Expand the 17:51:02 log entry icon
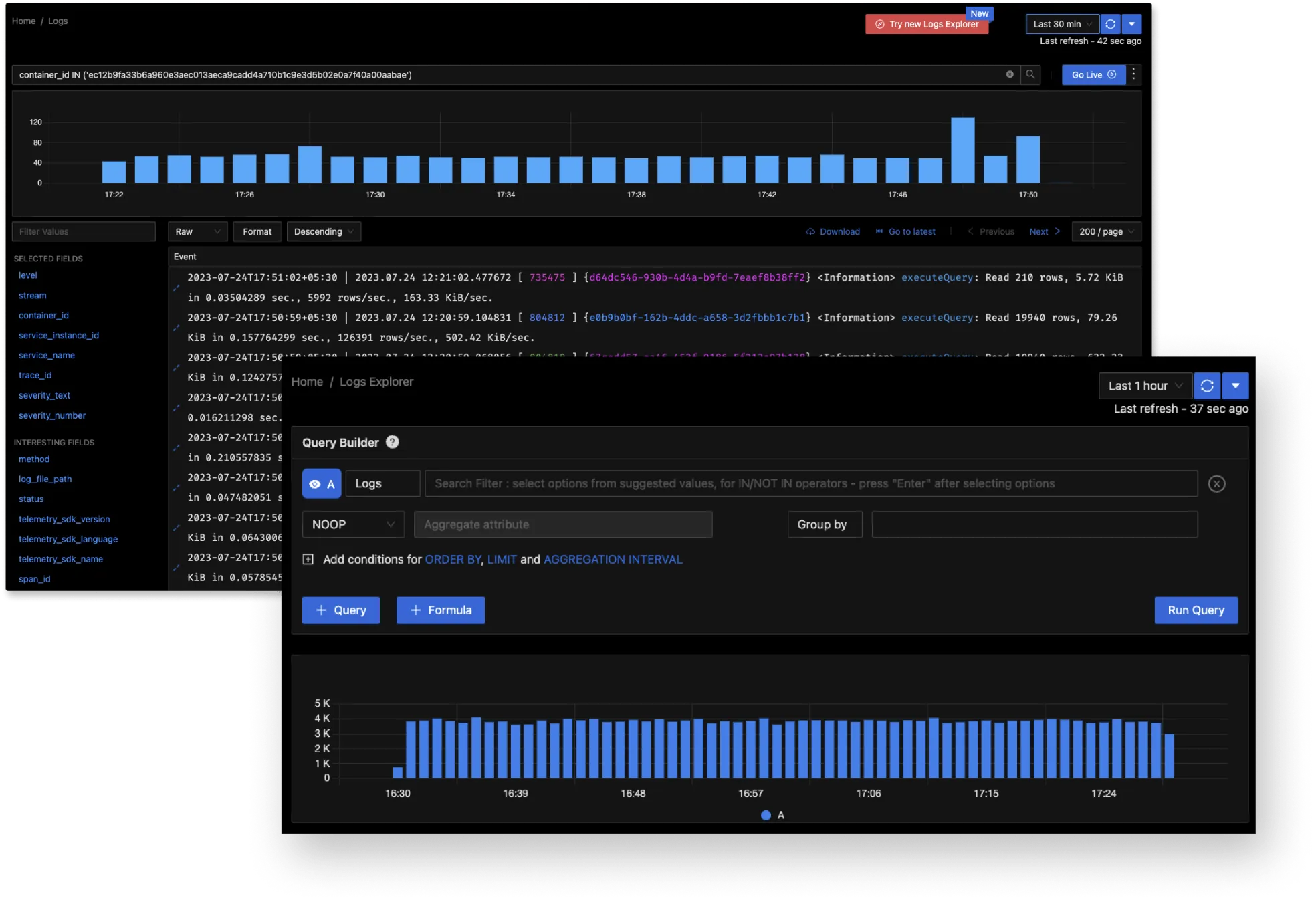1316x902 pixels. point(177,288)
